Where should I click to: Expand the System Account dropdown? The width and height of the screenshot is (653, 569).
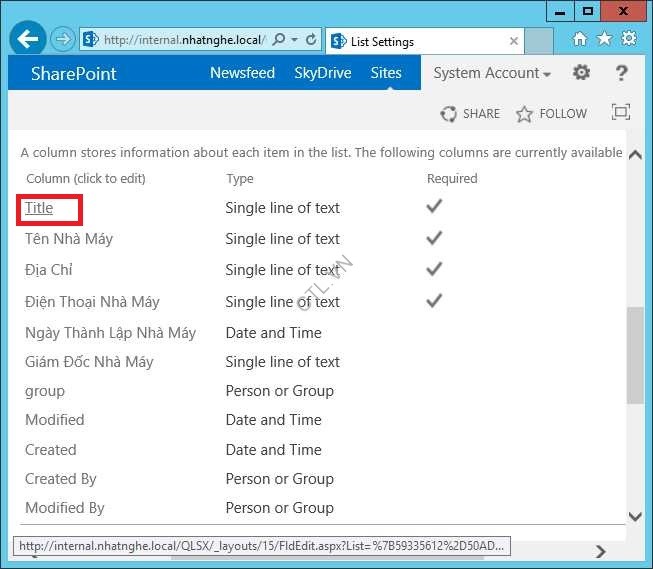(x=492, y=73)
